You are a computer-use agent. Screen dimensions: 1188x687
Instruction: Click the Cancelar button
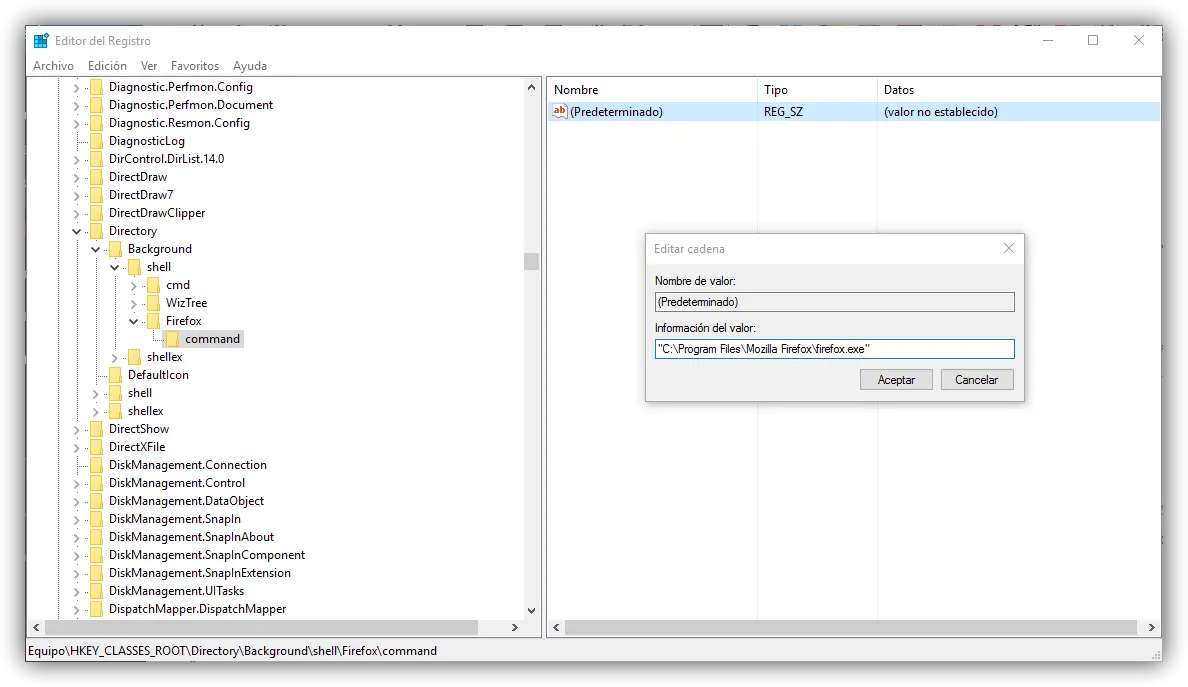(977, 379)
